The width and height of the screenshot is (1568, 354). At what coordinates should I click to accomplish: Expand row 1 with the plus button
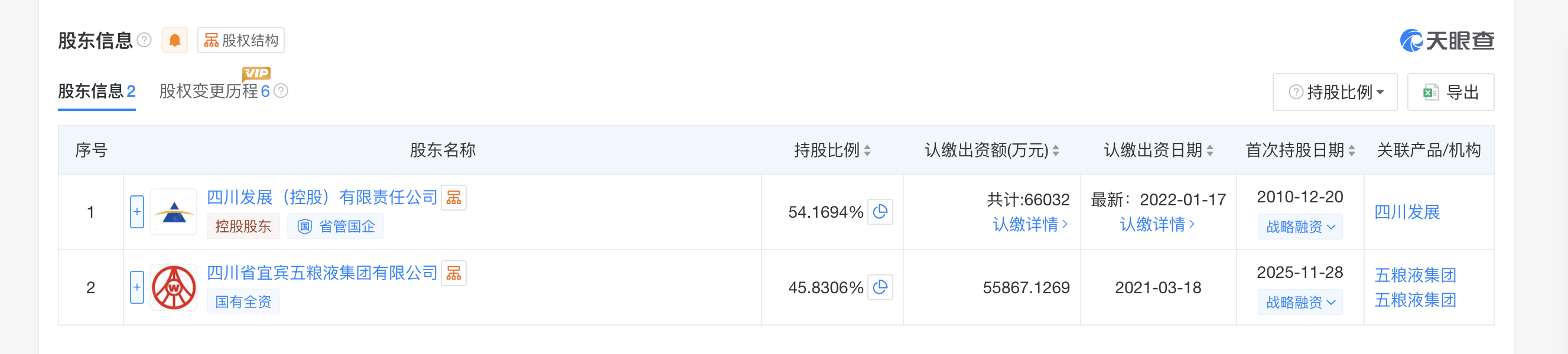point(137,212)
